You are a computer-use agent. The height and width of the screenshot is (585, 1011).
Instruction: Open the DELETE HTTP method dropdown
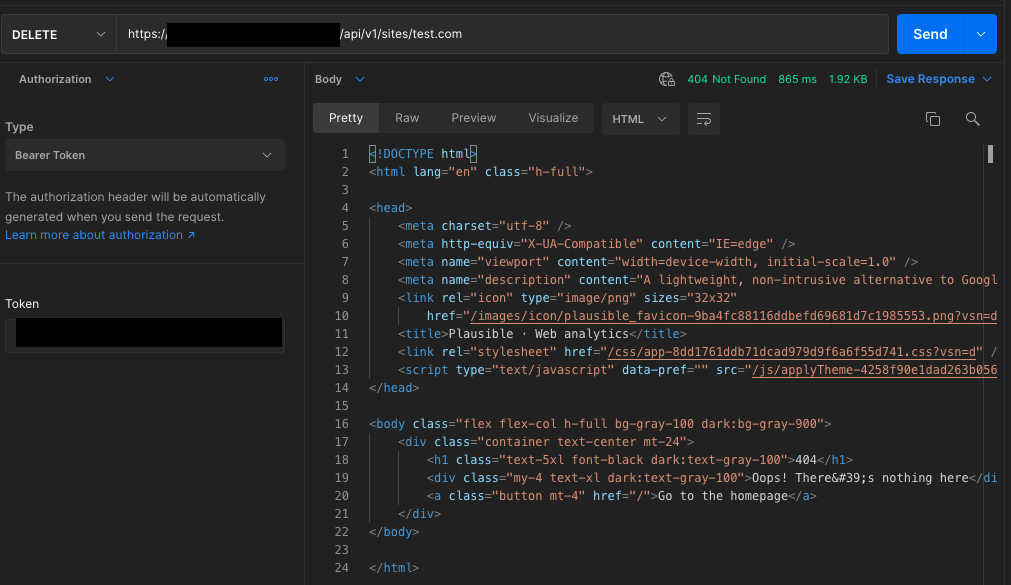[x=58, y=34]
